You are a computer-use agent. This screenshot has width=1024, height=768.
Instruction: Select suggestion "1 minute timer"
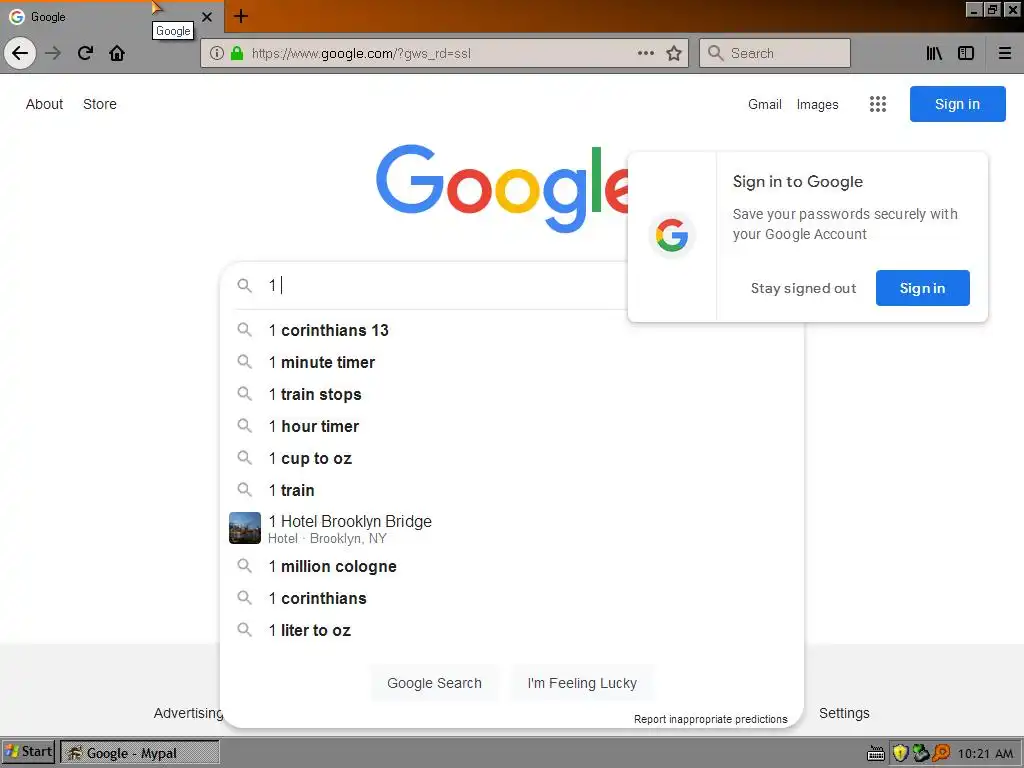(512, 362)
